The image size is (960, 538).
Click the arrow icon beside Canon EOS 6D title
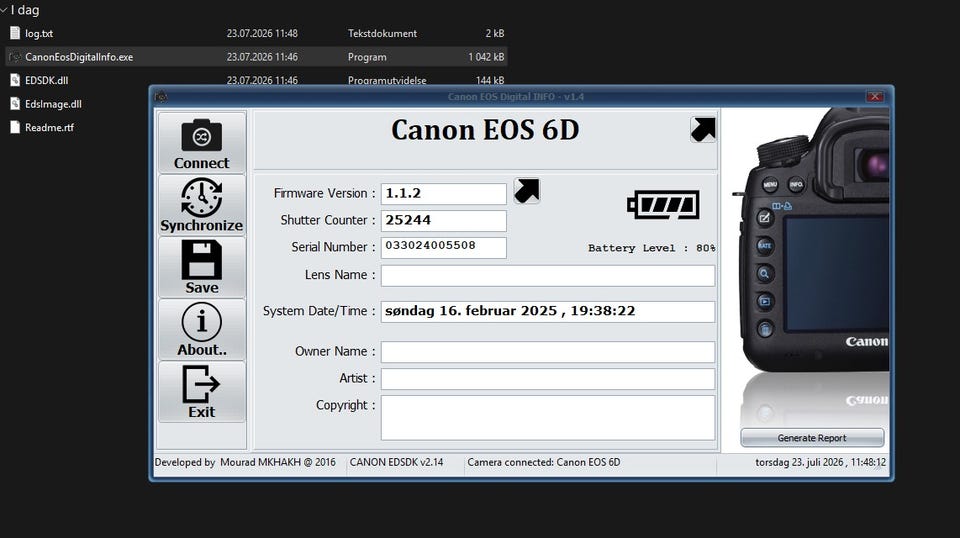[x=703, y=129]
